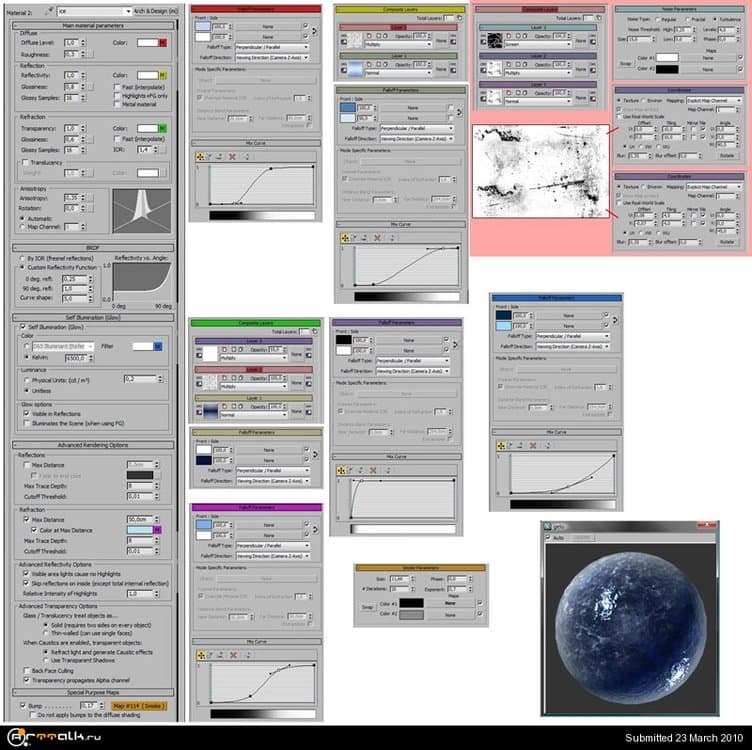Select Move point tool in blue Falloff mix curve
The height and width of the screenshot is (750, 752).
(501, 445)
